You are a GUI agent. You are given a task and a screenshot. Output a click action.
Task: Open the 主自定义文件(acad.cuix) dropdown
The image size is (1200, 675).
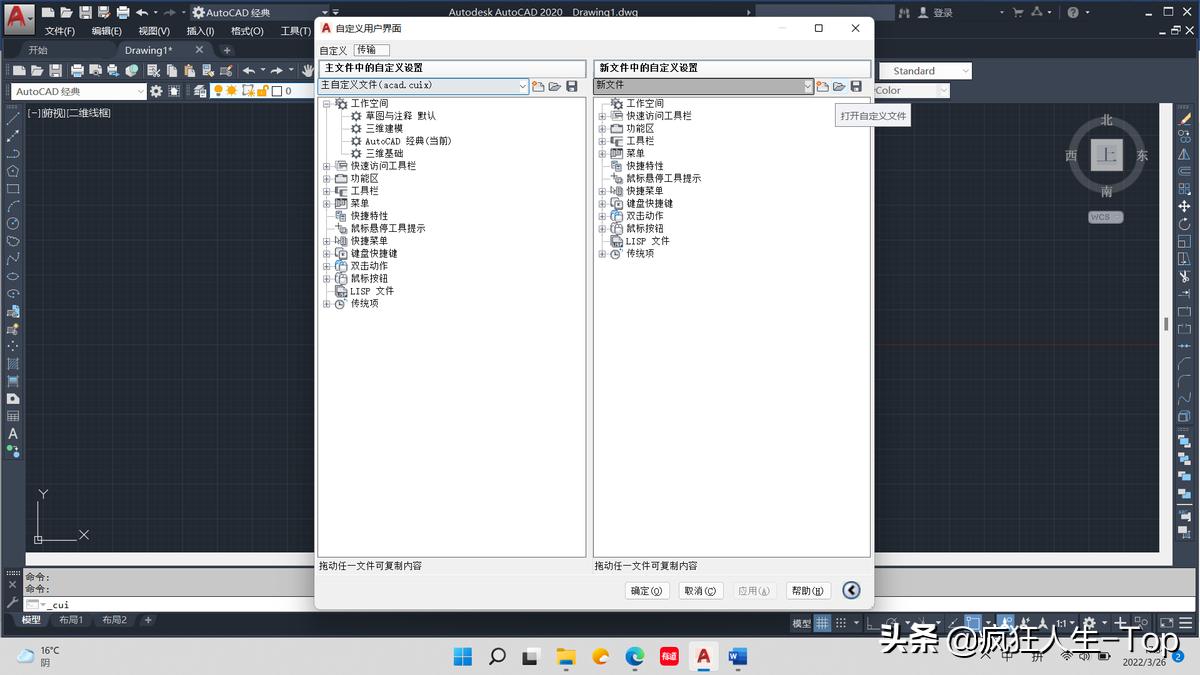(x=523, y=86)
